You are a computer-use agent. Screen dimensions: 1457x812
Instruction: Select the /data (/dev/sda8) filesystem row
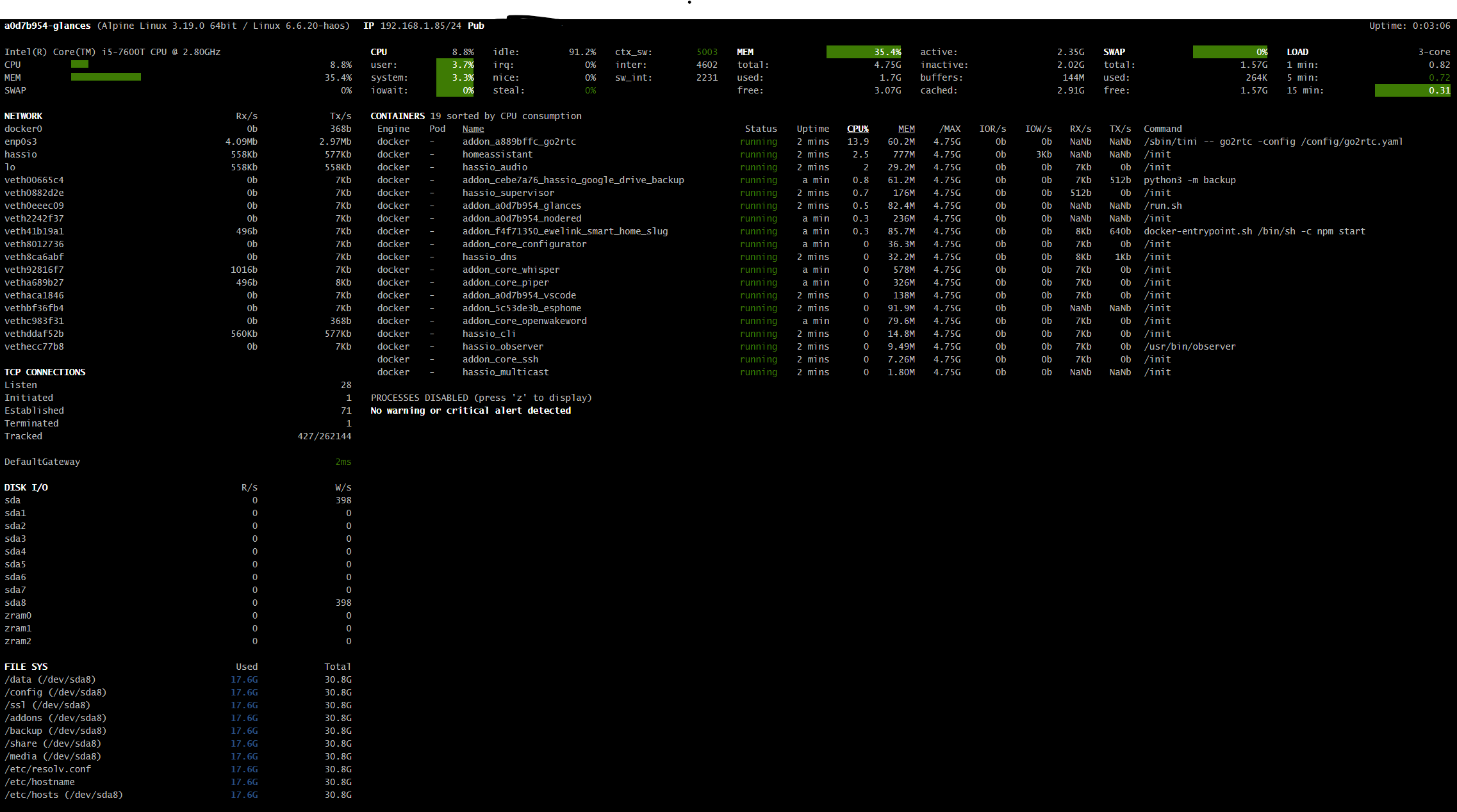[177, 679]
